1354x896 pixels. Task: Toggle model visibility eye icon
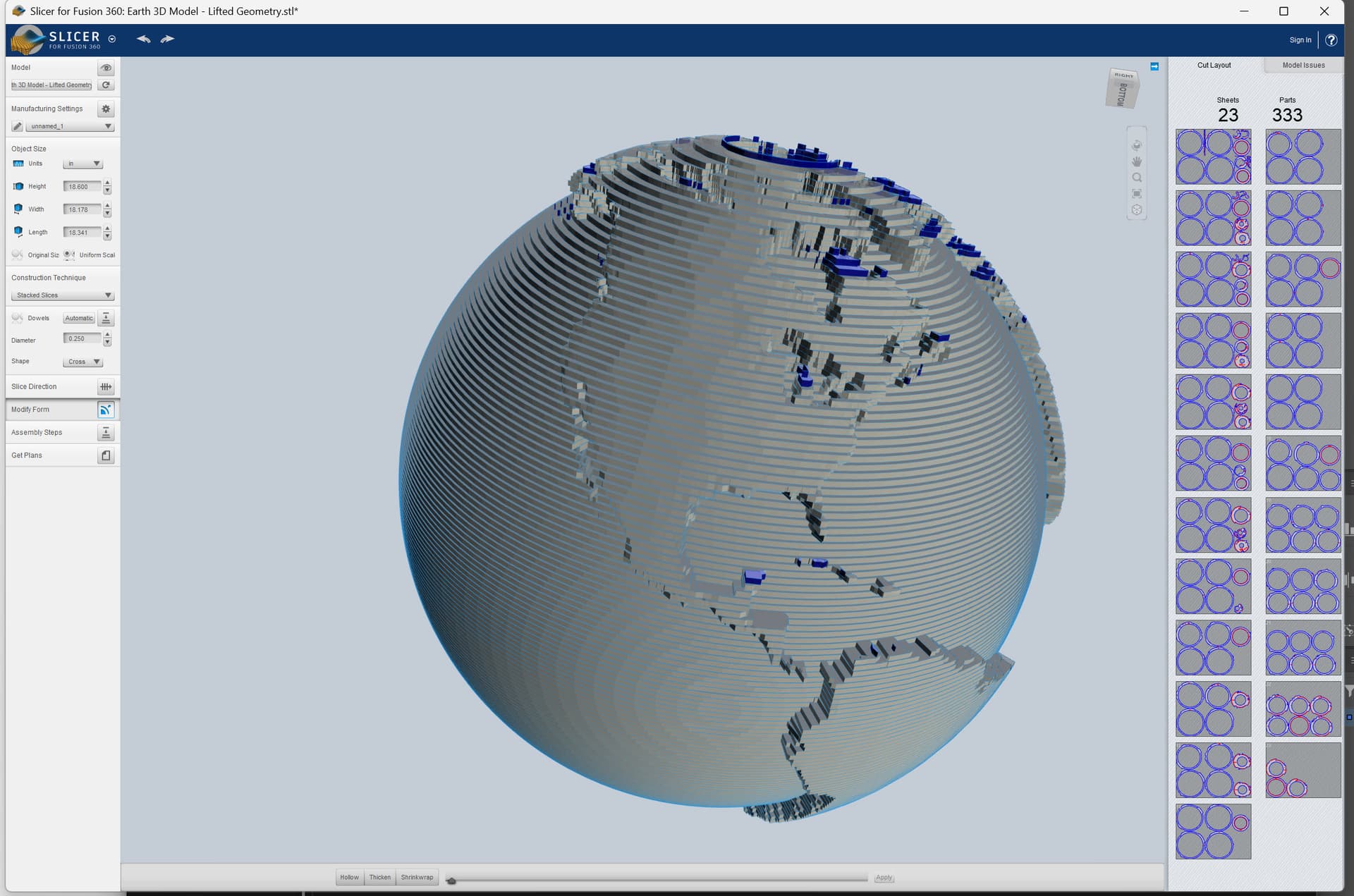coord(106,68)
